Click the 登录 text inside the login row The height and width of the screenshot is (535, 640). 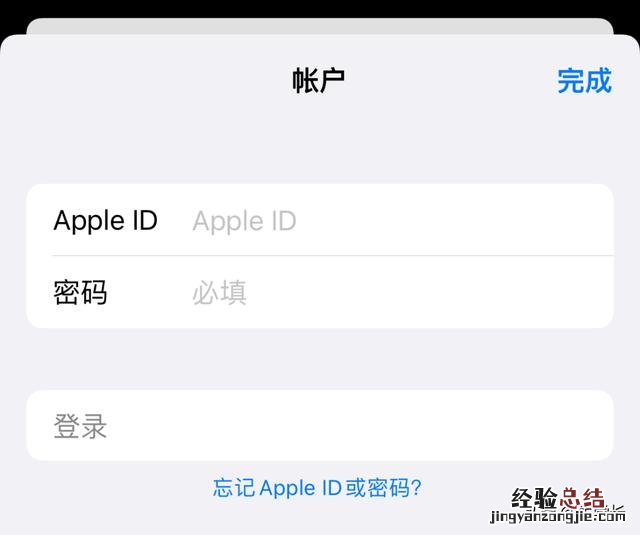click(80, 426)
